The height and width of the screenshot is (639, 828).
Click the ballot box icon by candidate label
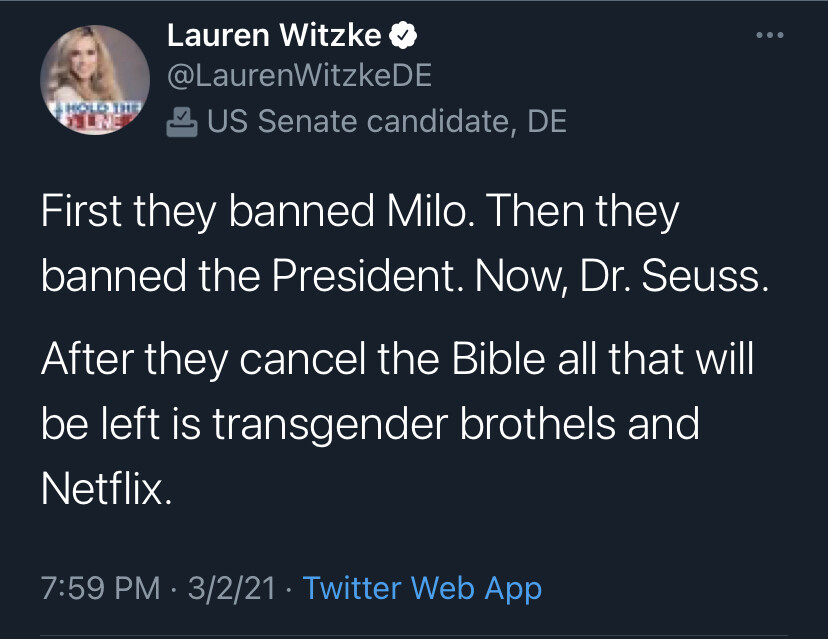click(x=181, y=122)
